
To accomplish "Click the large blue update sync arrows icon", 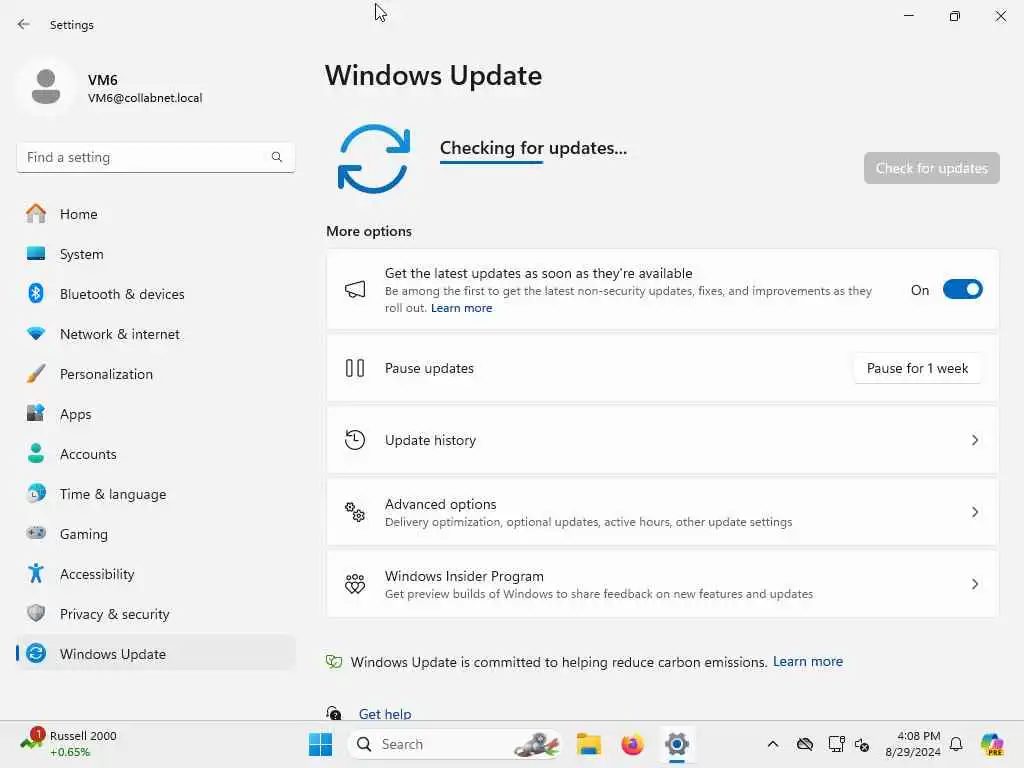I will coord(374,159).
